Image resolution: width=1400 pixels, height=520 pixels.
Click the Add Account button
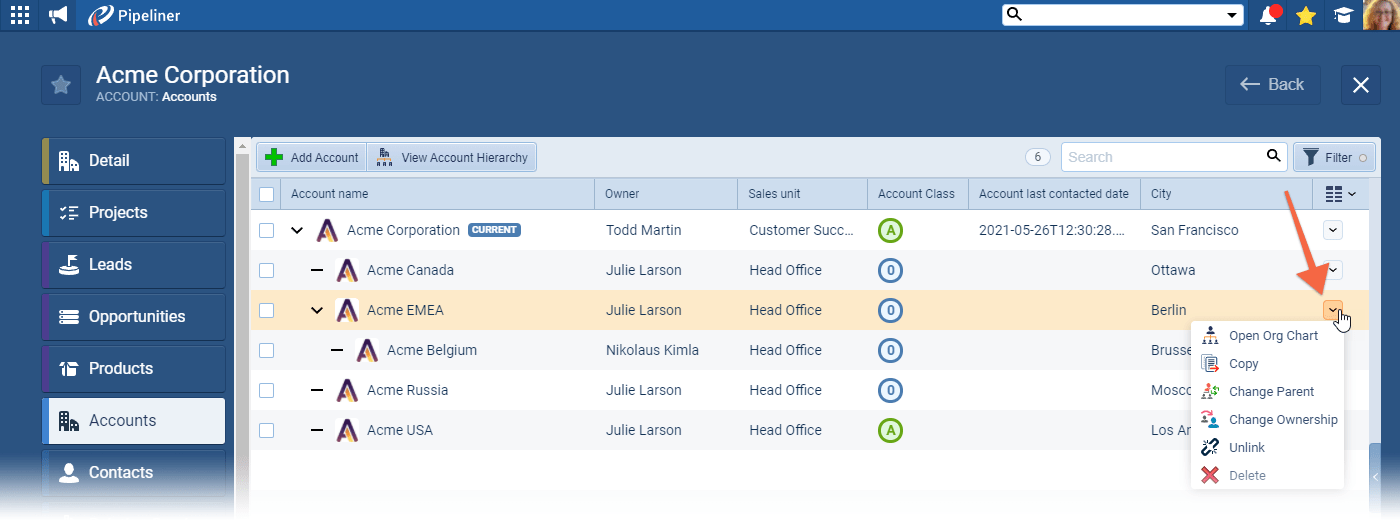click(312, 157)
